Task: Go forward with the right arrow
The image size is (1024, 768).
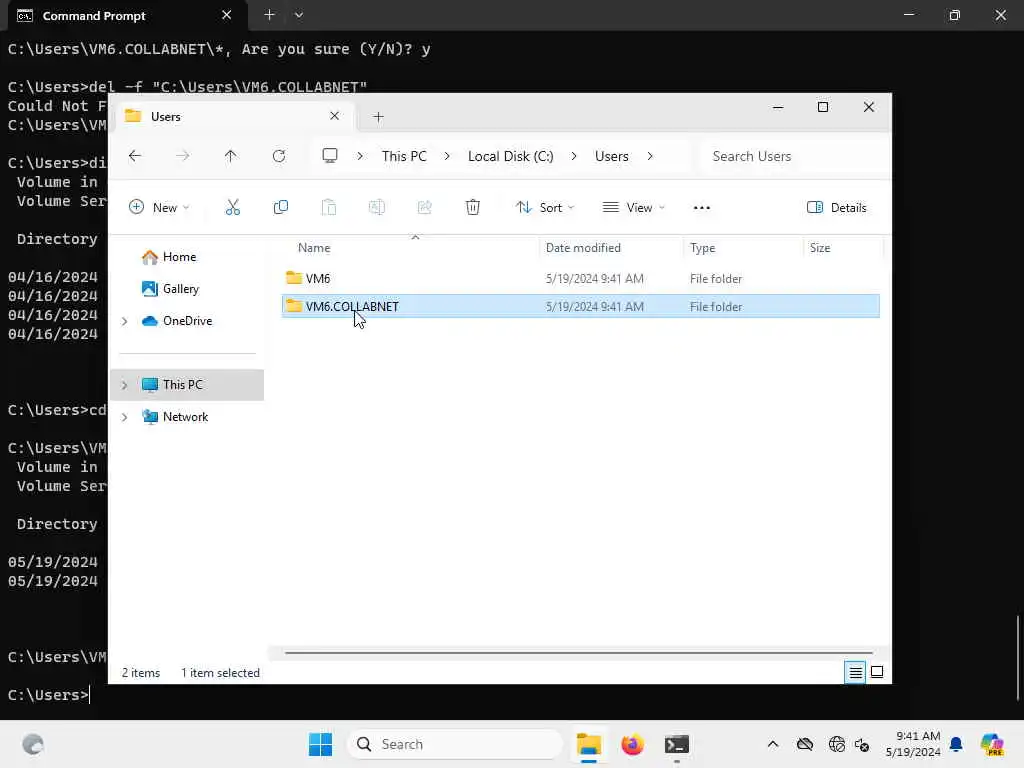Action: (x=183, y=156)
